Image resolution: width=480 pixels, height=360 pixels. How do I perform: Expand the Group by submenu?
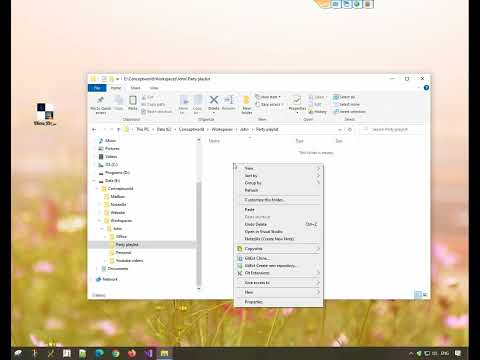coord(318,183)
